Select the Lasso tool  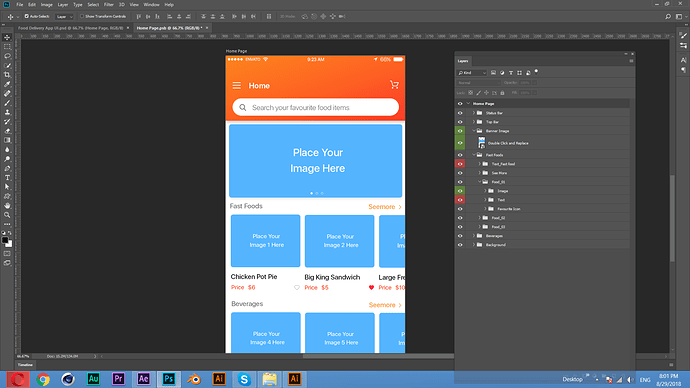coord(7,56)
